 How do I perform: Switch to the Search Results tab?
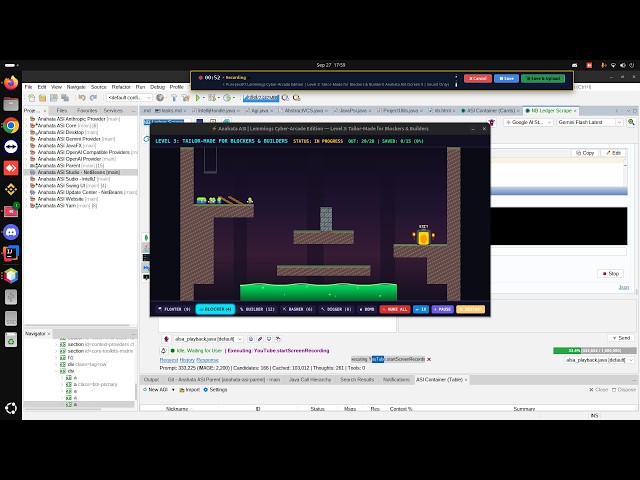click(357, 380)
